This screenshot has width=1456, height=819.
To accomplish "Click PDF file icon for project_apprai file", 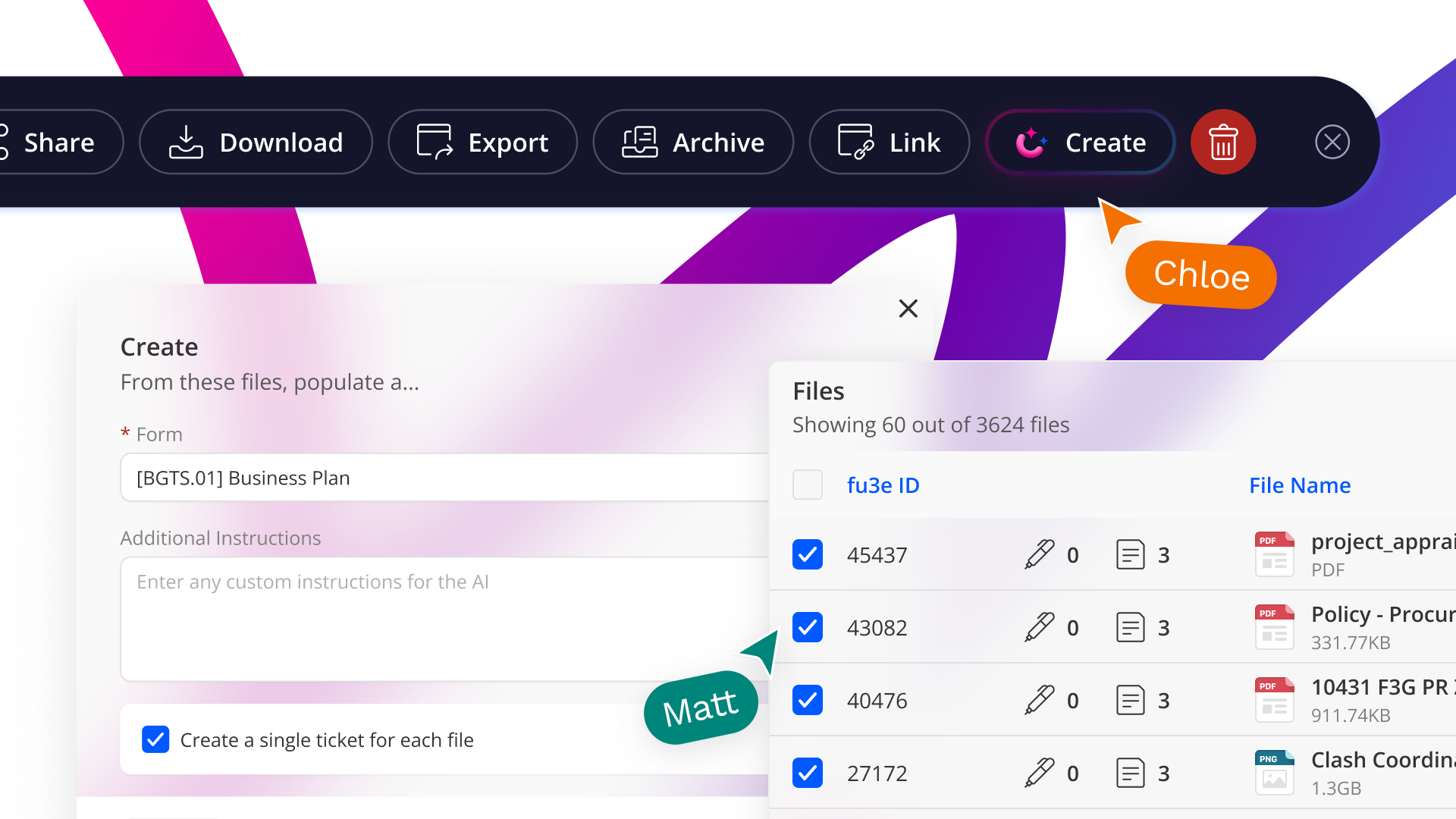I will point(1274,554).
